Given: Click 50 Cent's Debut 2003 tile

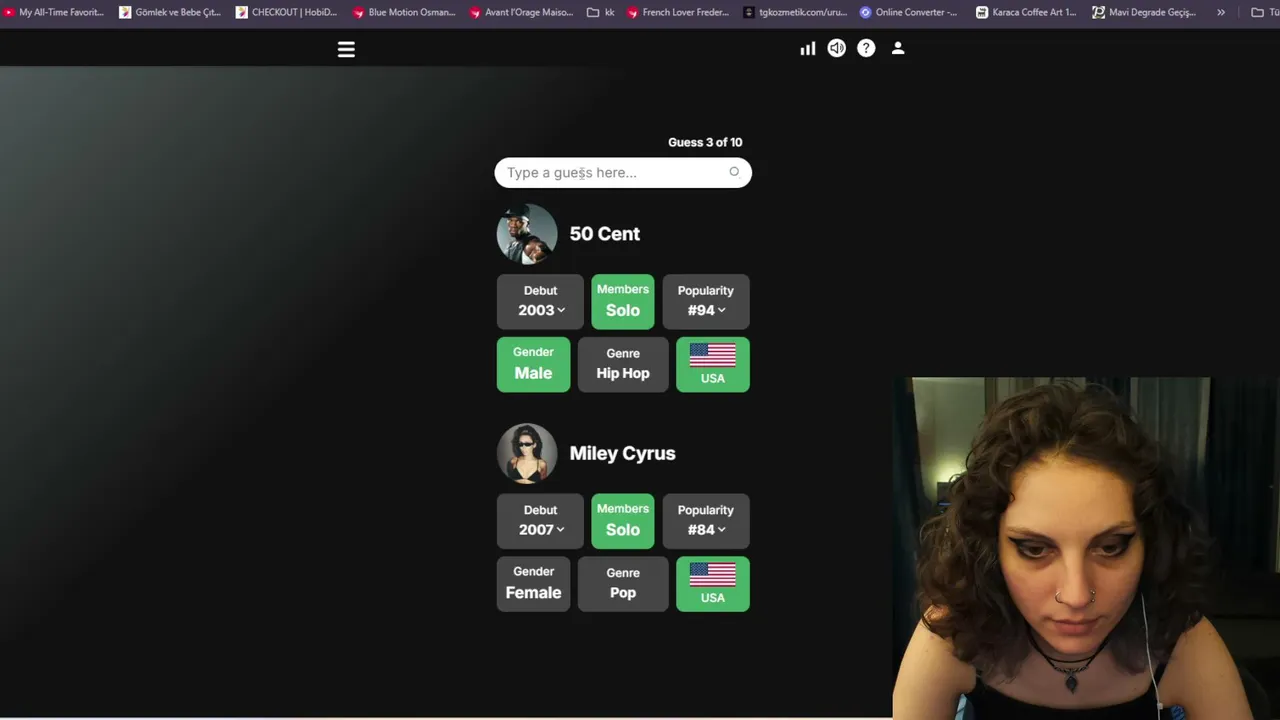Looking at the screenshot, I should point(540,301).
